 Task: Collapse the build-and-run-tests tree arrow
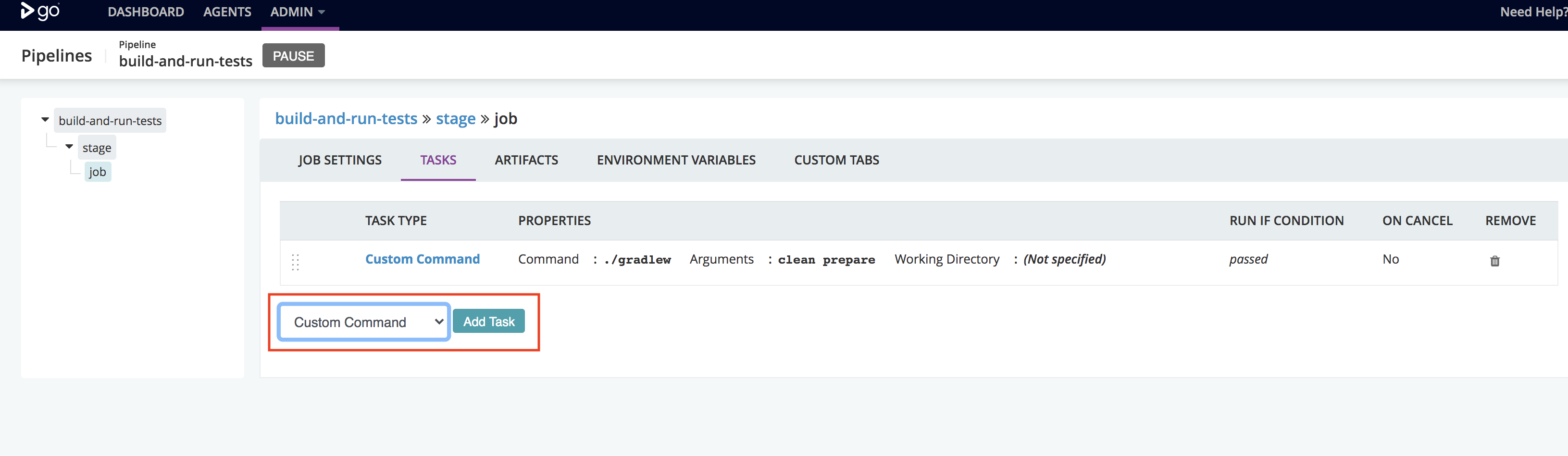point(45,120)
